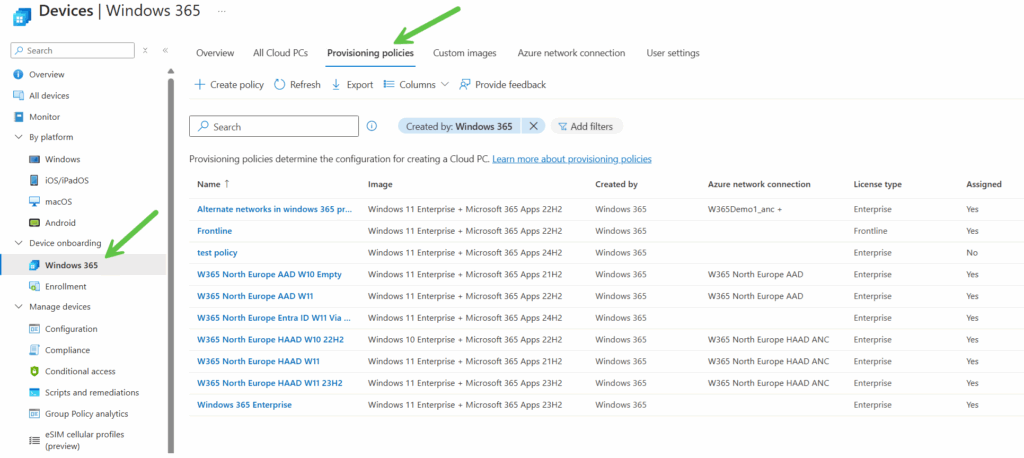This screenshot has width=1024, height=458.
Task: Select Compliance in the sidebar
Action: coord(67,350)
